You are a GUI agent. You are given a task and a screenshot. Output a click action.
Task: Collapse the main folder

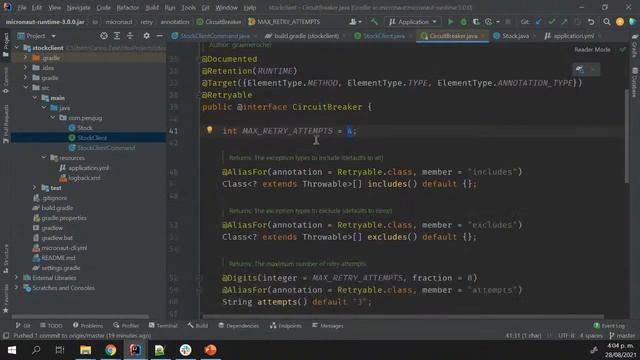35,98
